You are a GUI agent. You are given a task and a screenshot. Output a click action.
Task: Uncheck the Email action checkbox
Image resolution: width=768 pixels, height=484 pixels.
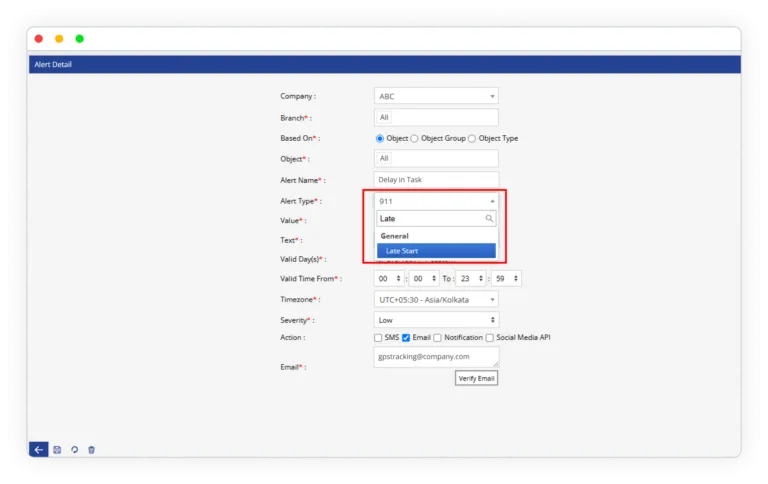click(x=406, y=338)
